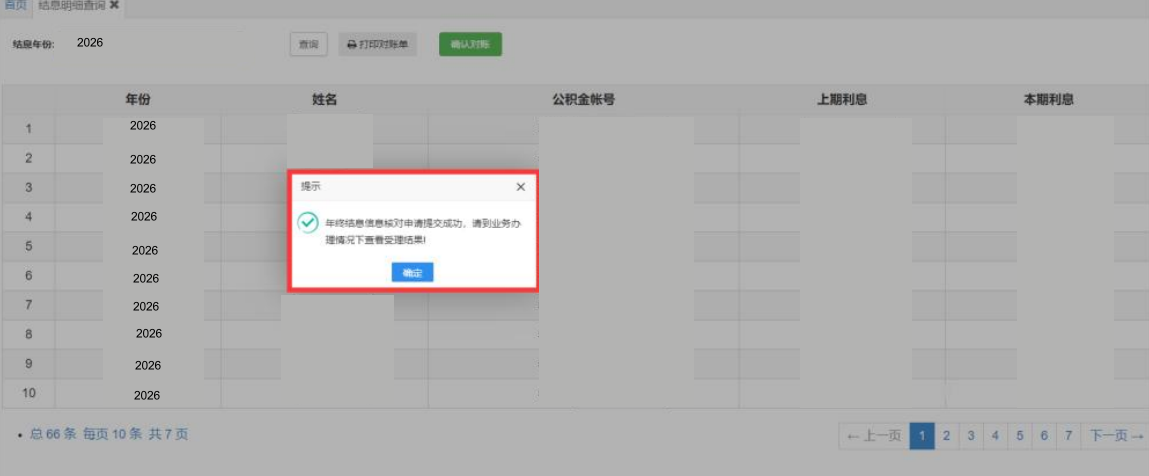The image size is (1149, 476).
Task: Close the 提示 dialog with X
Action: [520, 187]
